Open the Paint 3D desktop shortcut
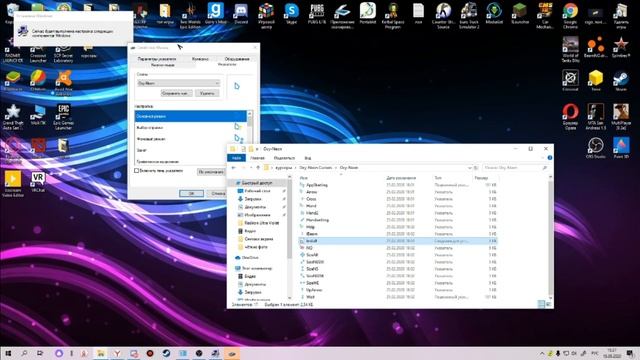This screenshot has height=360, width=640. (621, 148)
